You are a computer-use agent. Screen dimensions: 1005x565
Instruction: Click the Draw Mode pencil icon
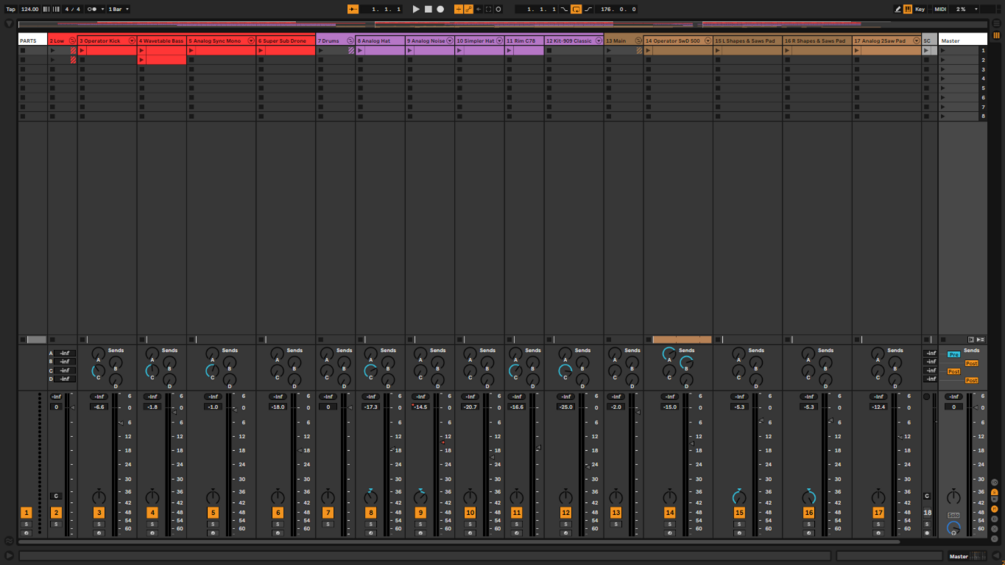click(897, 9)
